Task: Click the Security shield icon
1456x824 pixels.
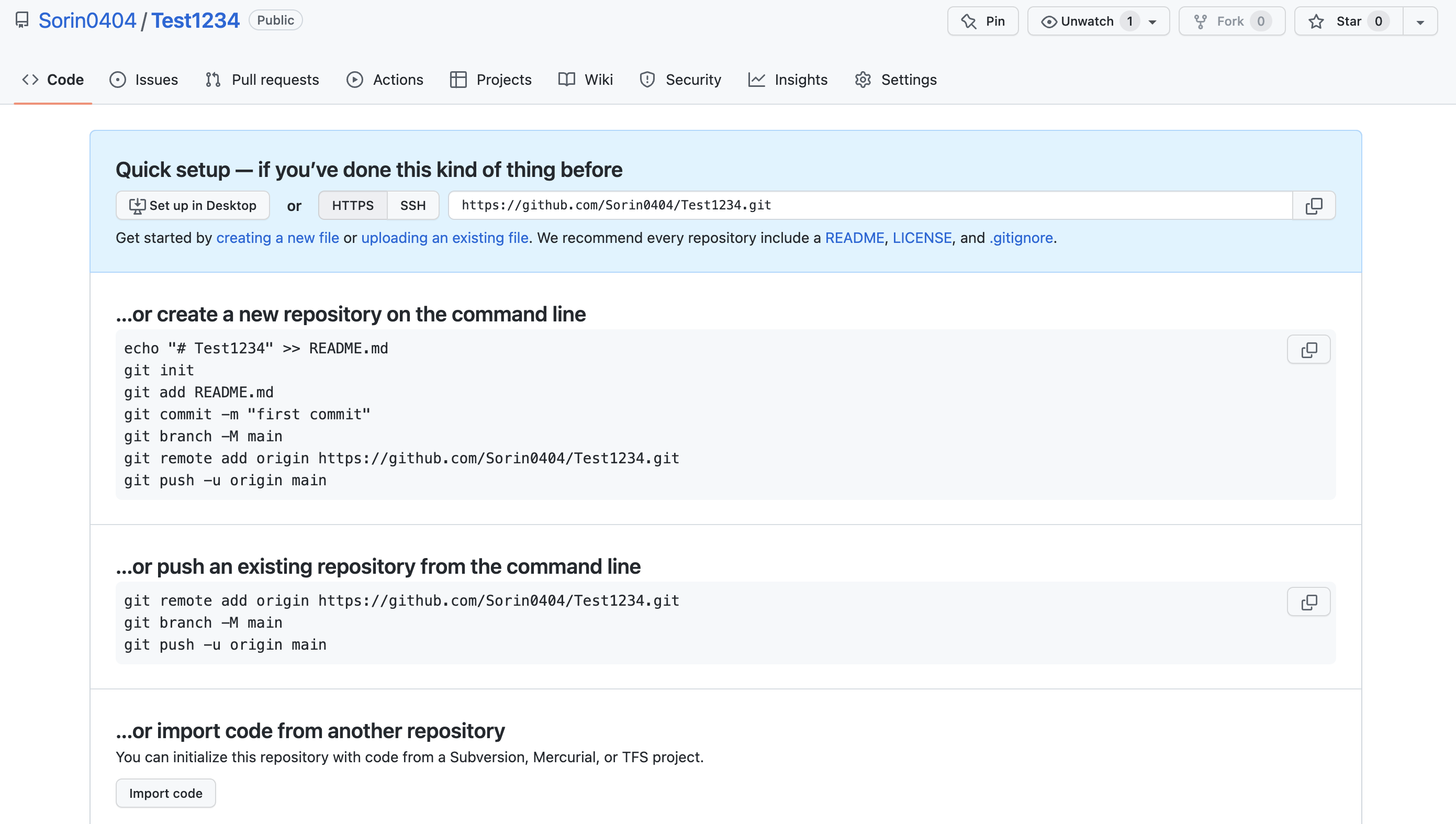Action: tap(647, 80)
